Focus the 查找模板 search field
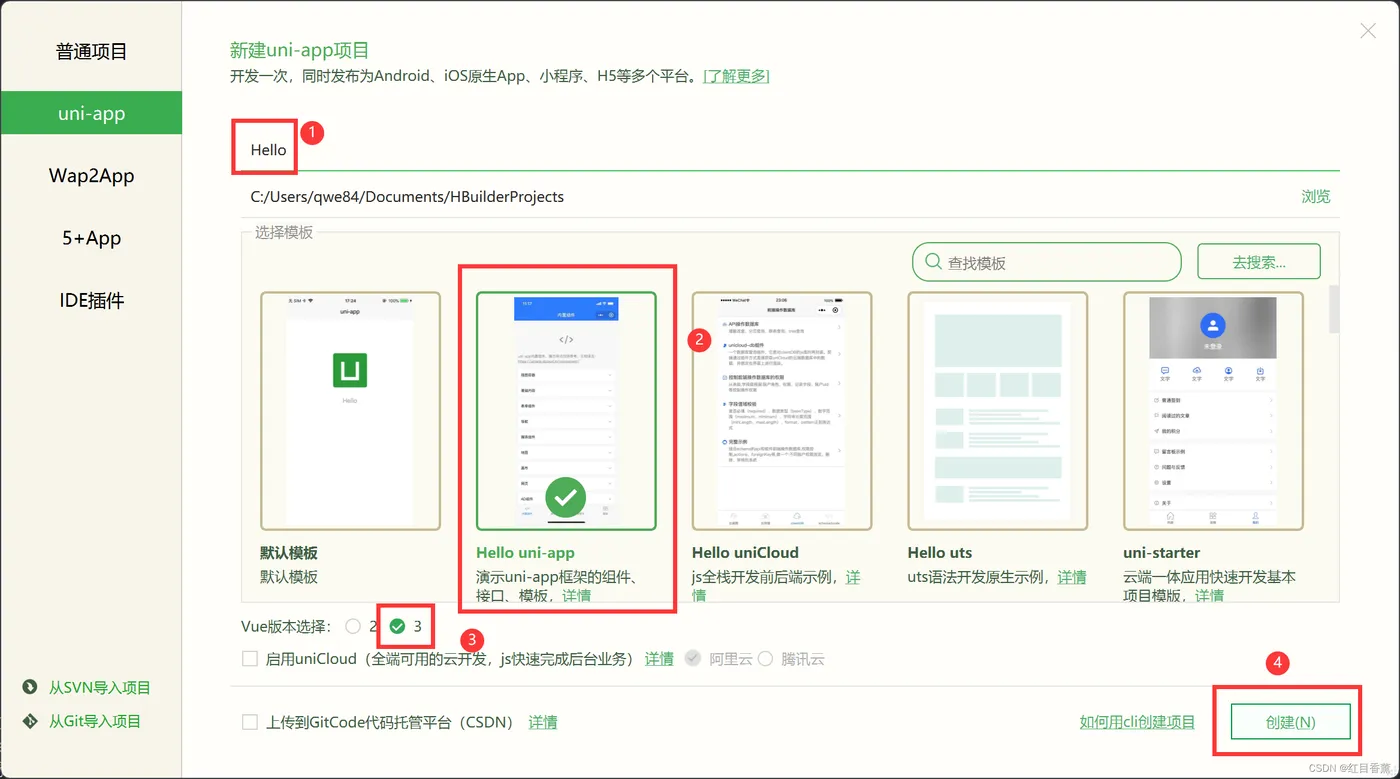This screenshot has width=1400, height=779. 1047,262
